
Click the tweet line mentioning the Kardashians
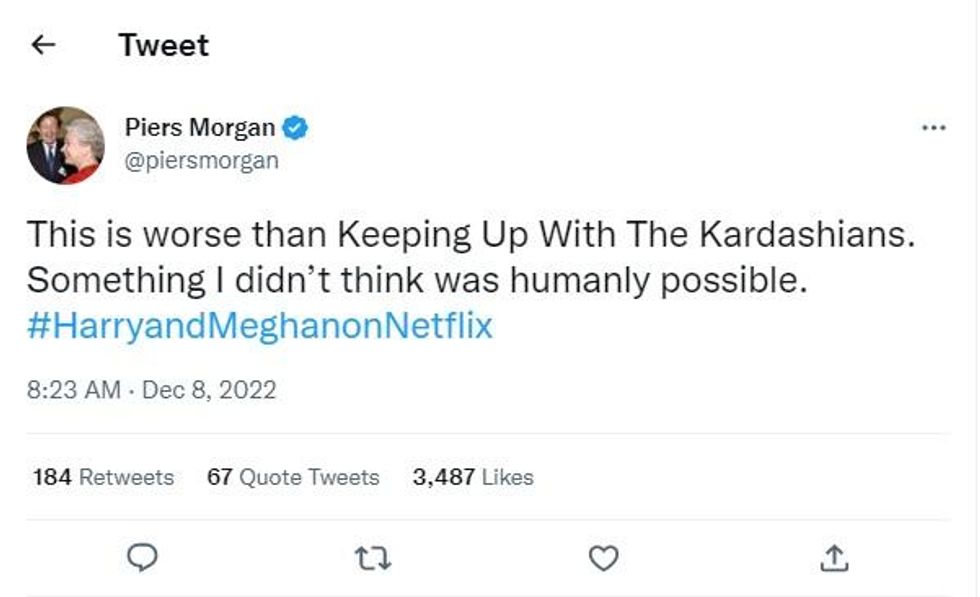[471, 234]
